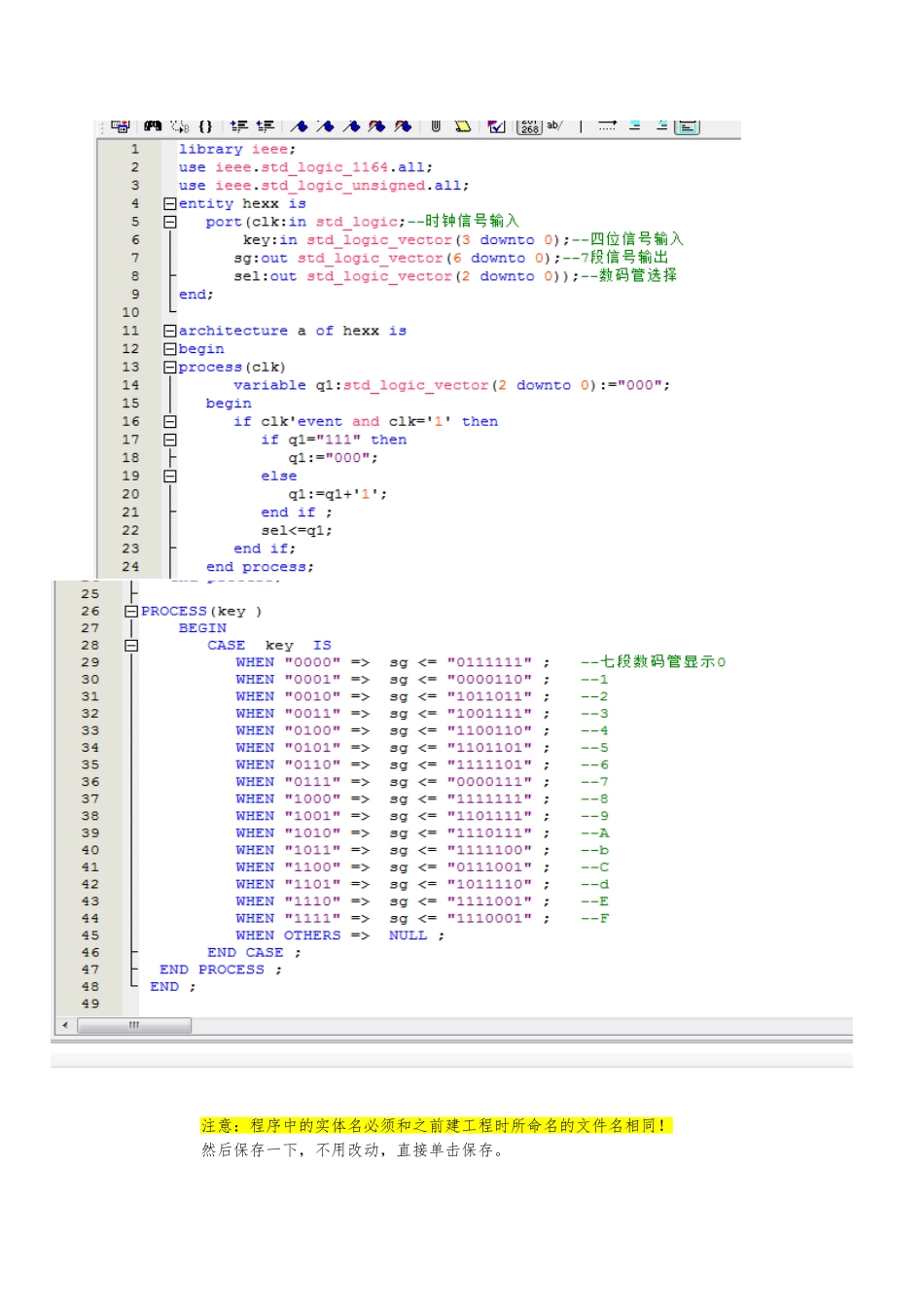Click line number 1 in the gutter
Viewport: 924px width, 1307px height.
click(135, 150)
